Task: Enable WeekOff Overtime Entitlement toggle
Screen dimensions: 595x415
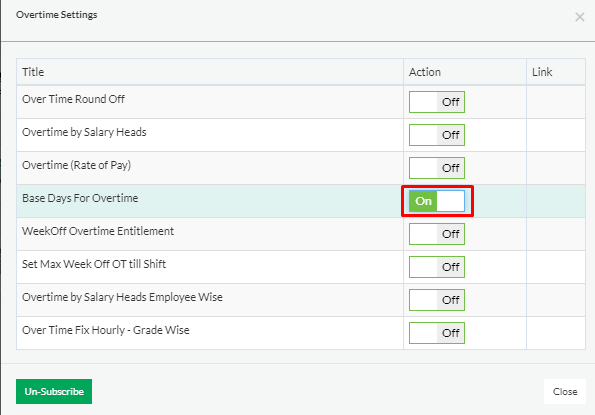Action: (437, 234)
